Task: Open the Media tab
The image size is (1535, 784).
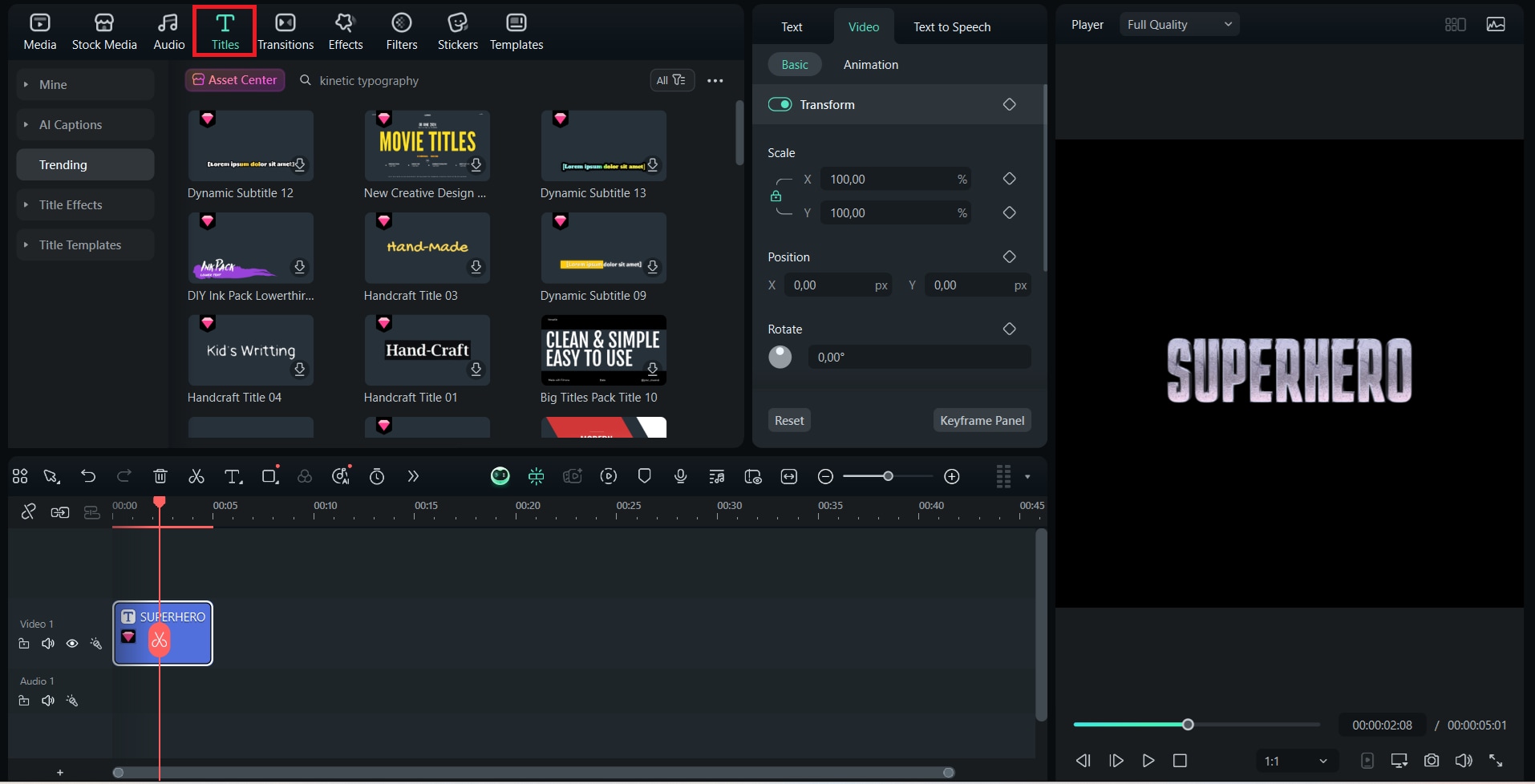Action: (40, 32)
